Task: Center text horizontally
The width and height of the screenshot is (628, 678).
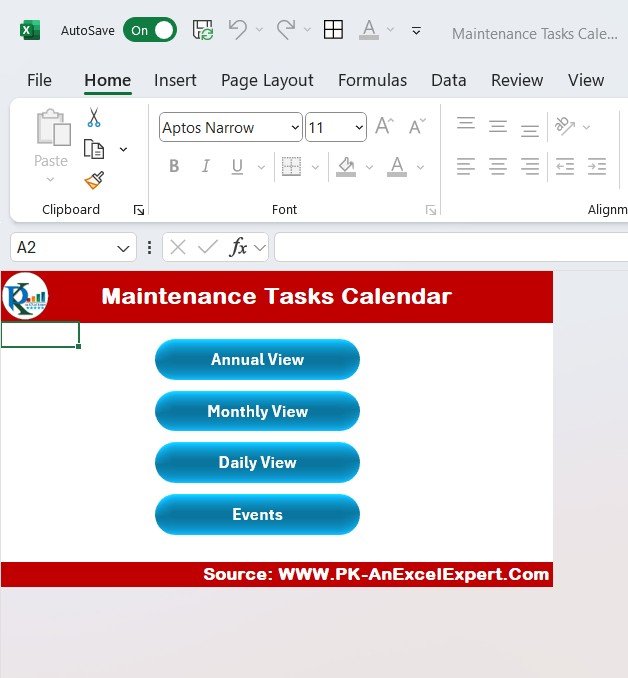Action: 498,166
